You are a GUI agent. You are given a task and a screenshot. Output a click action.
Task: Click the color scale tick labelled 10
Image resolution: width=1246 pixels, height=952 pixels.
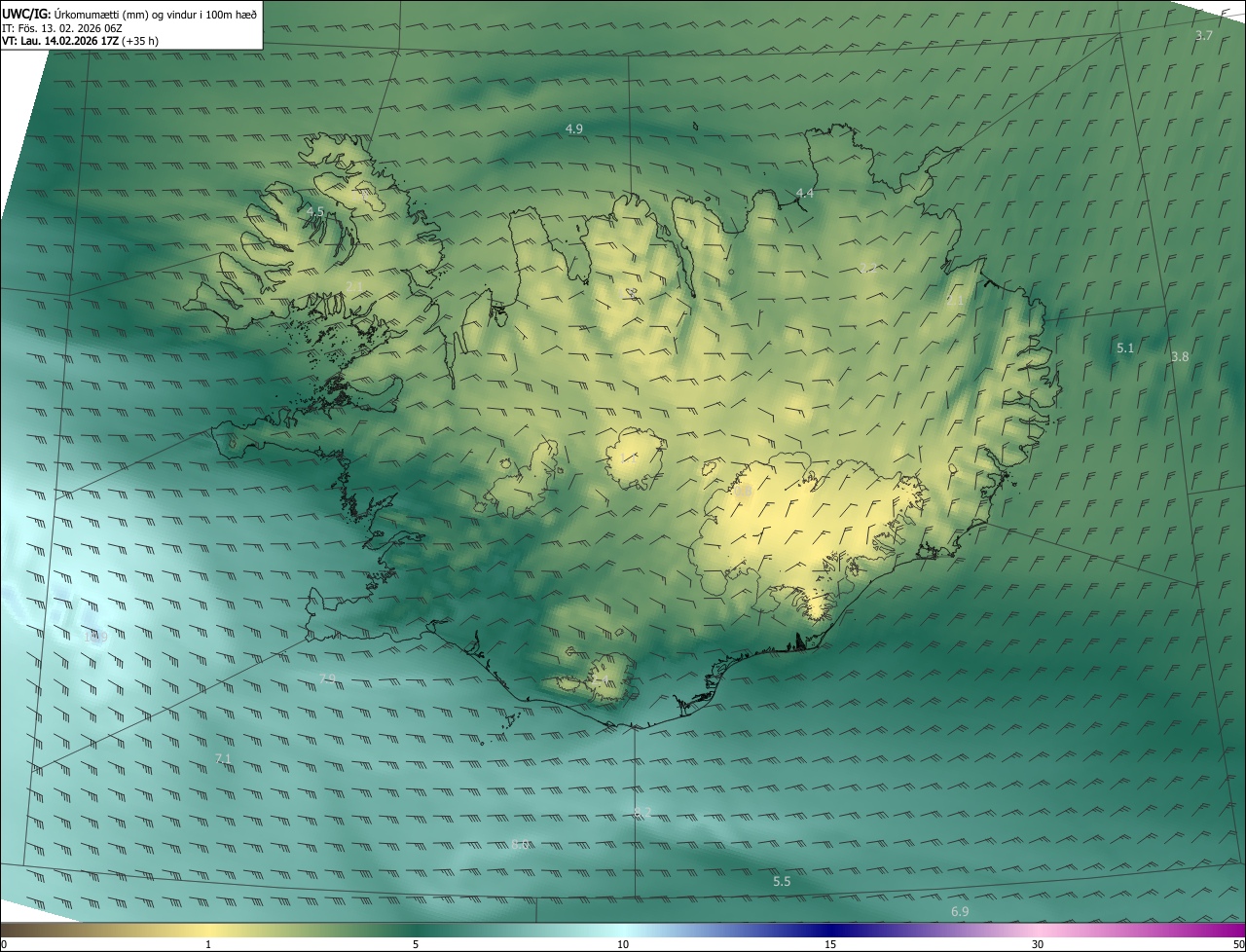coord(623,944)
